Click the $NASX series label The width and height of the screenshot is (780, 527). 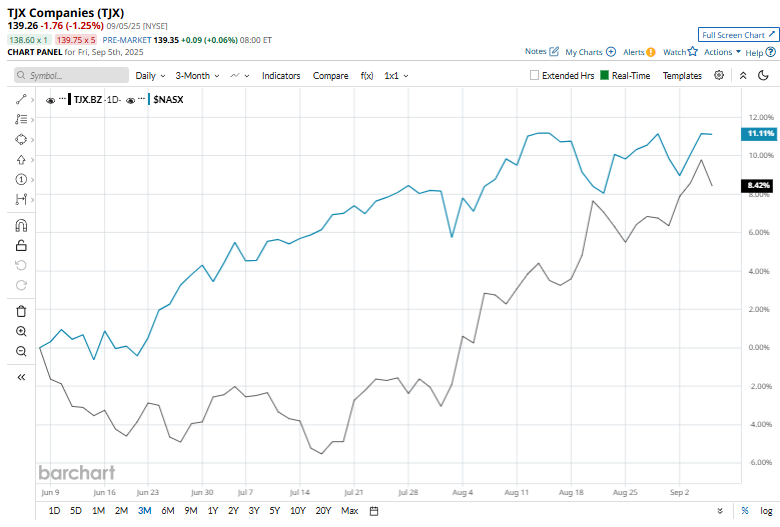pos(168,100)
